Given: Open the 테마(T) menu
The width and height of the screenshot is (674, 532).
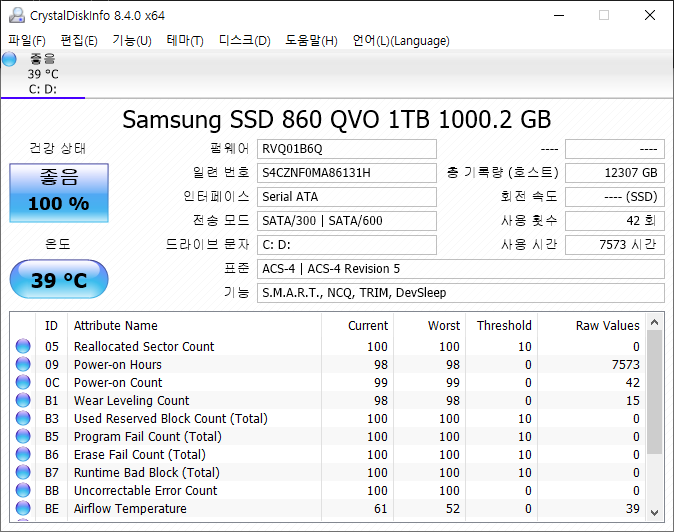Looking at the screenshot, I should click(x=185, y=40).
